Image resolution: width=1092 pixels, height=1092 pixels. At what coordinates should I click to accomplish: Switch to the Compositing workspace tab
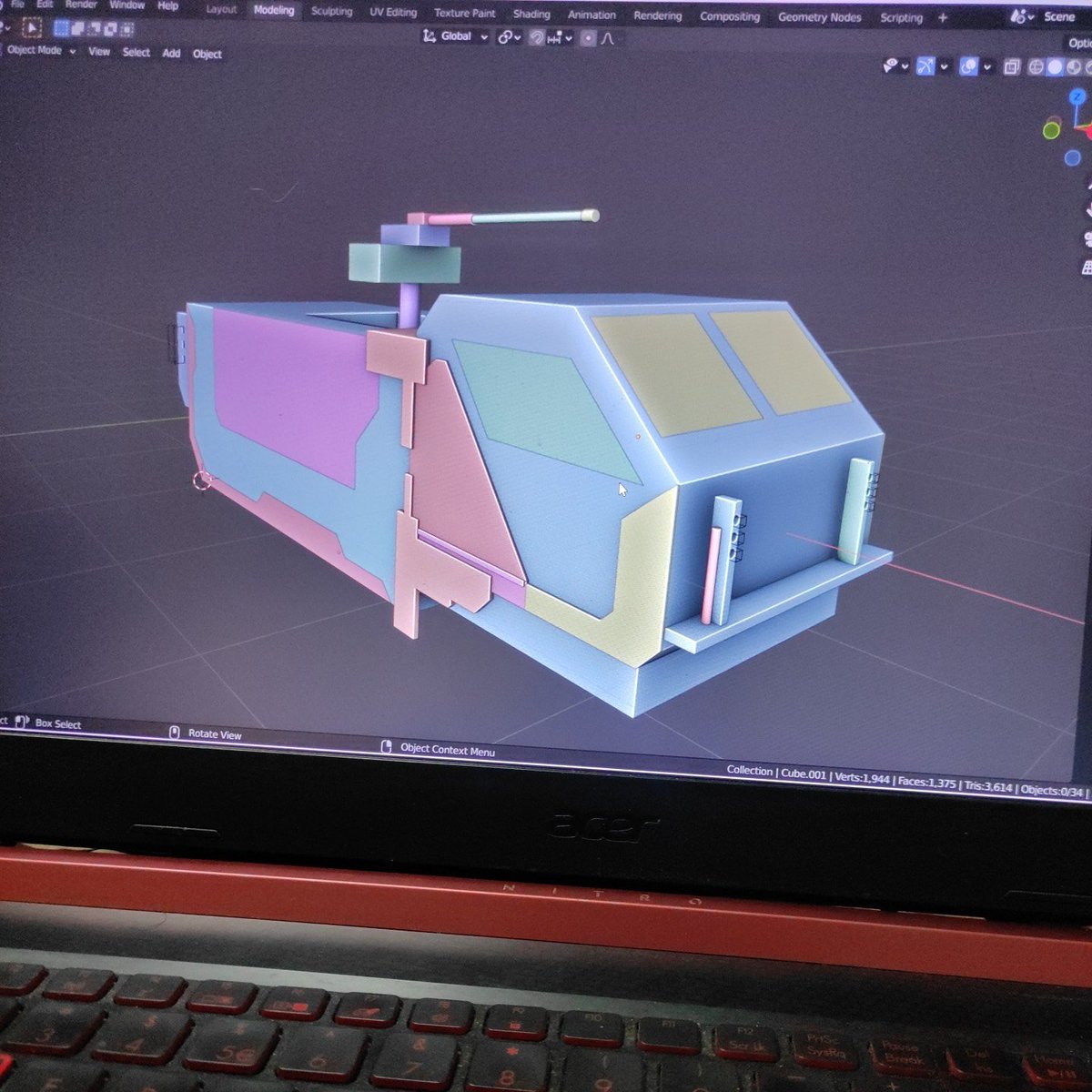tap(730, 16)
